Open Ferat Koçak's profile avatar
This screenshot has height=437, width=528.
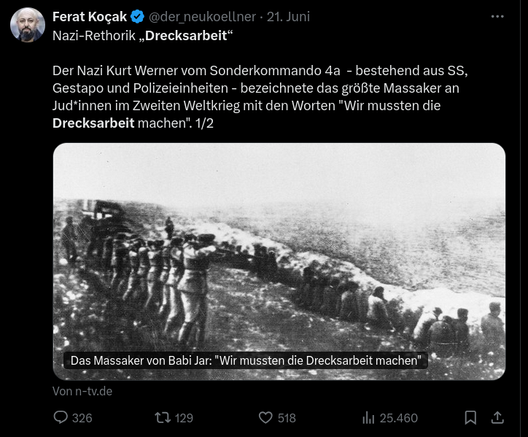27,25
